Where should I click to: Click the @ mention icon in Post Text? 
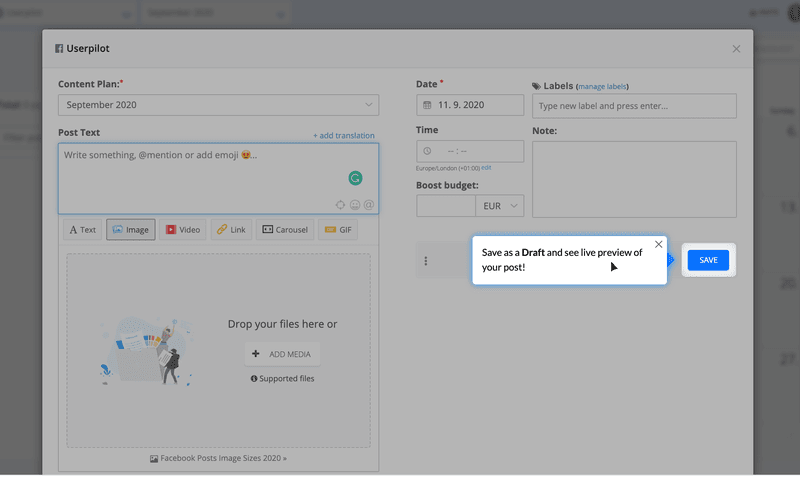coord(369,205)
